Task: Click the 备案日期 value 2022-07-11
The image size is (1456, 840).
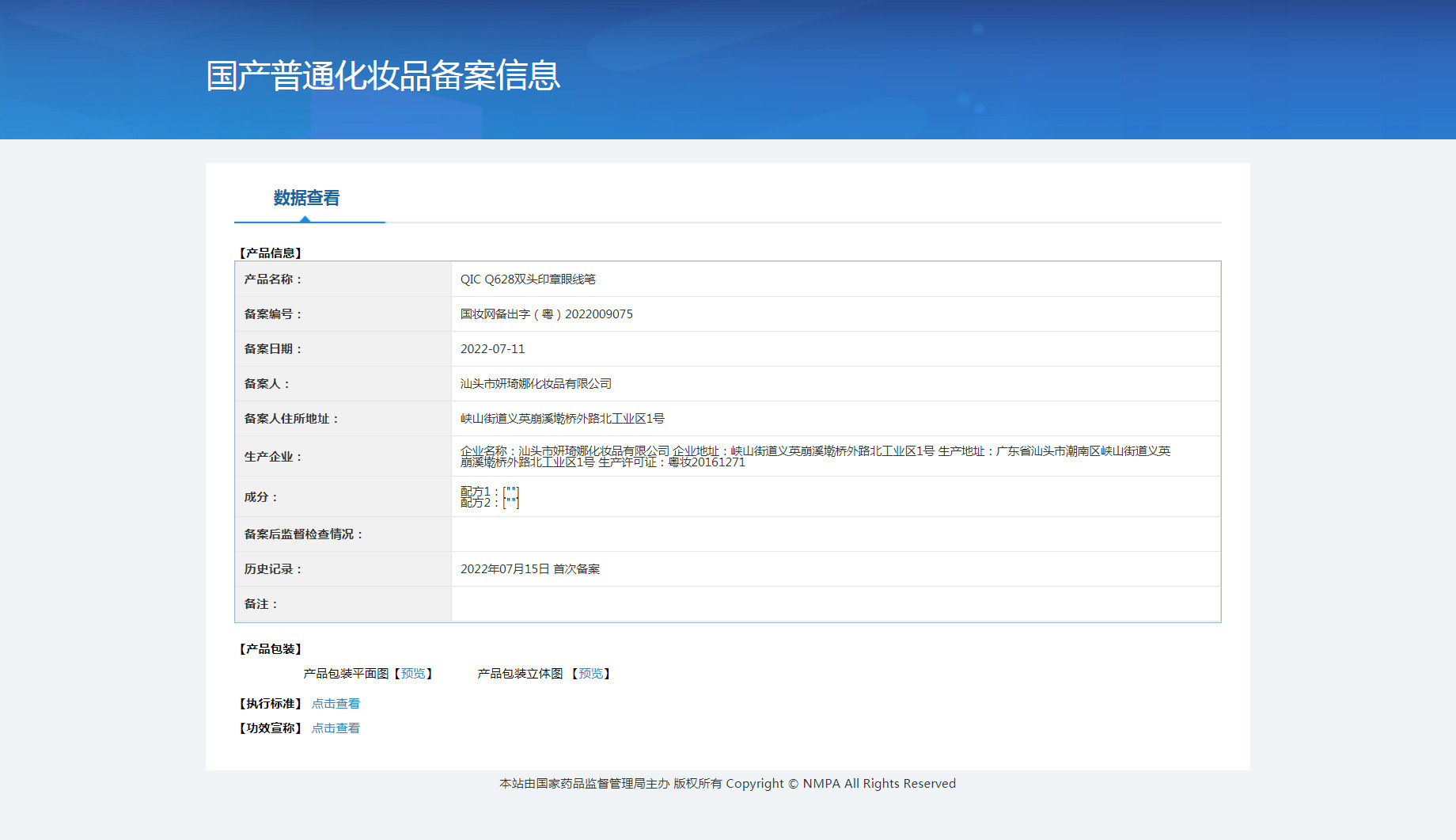Action: (492, 349)
